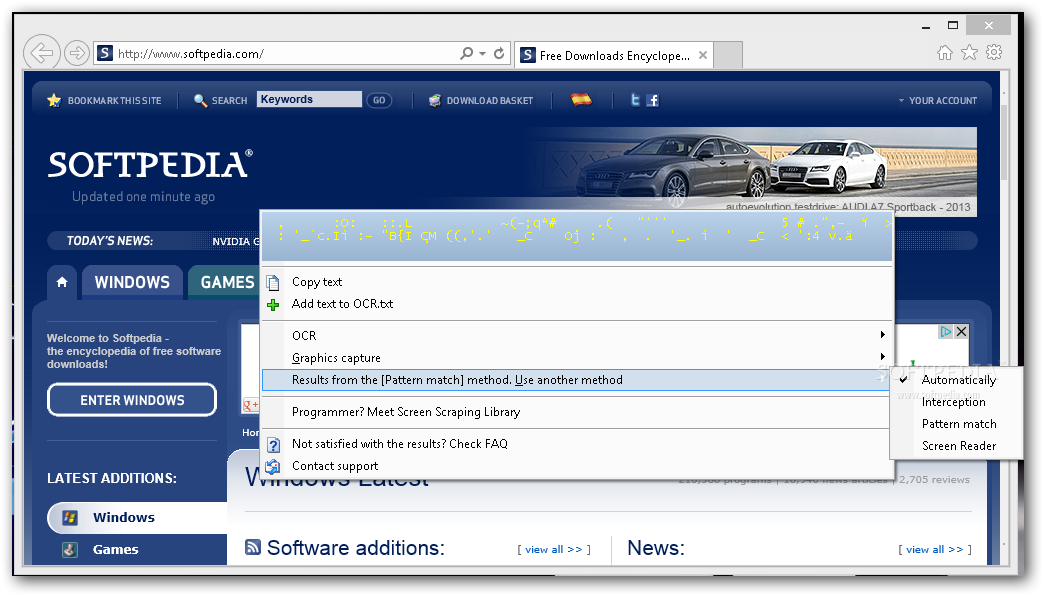The width and height of the screenshot is (1044, 596).
Task: Open the Softpedia Twitter icon
Action: point(635,100)
